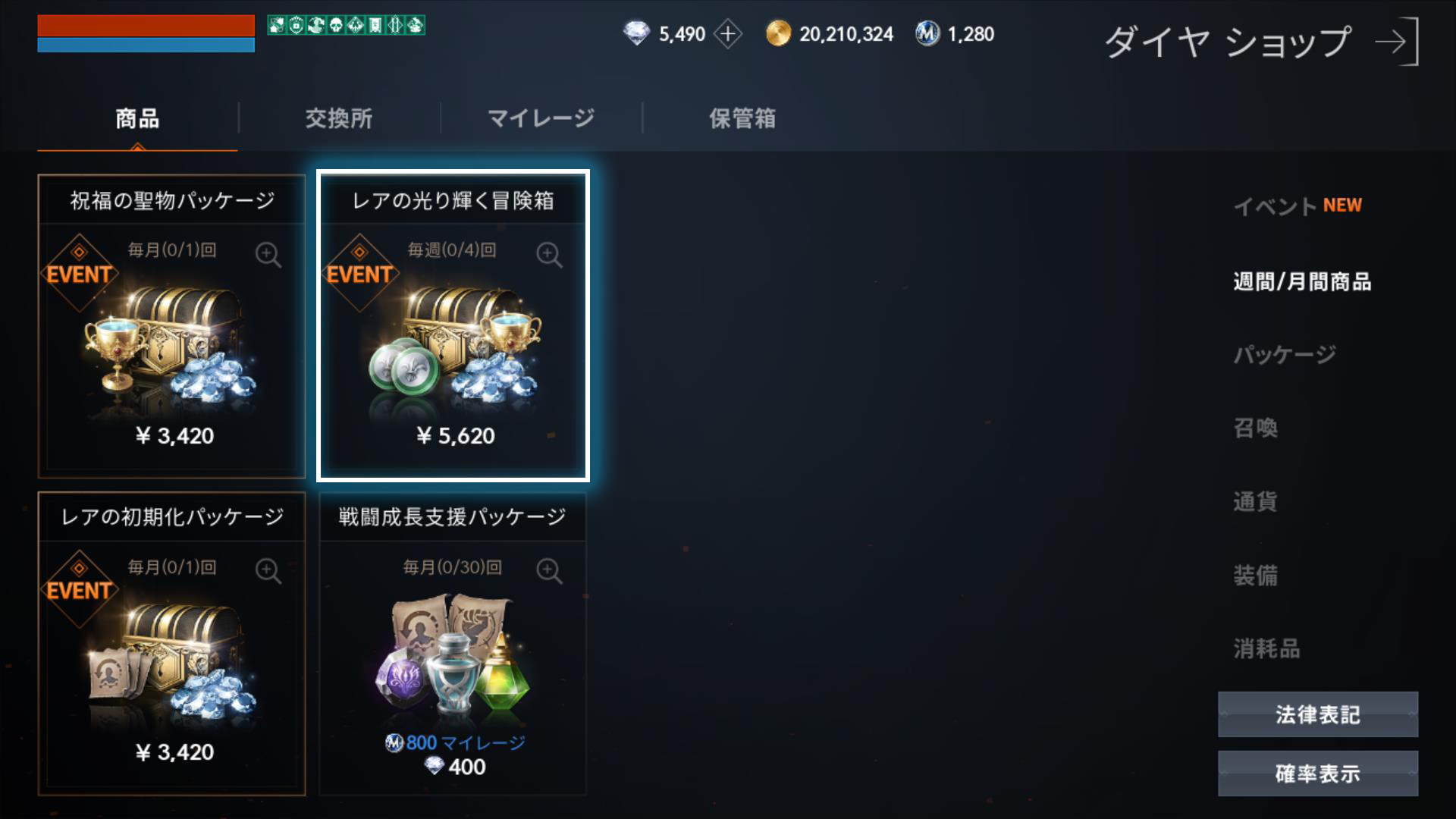This screenshot has width=1456, height=819.
Task: Click the 法律表記 button
Action: pos(1318,714)
